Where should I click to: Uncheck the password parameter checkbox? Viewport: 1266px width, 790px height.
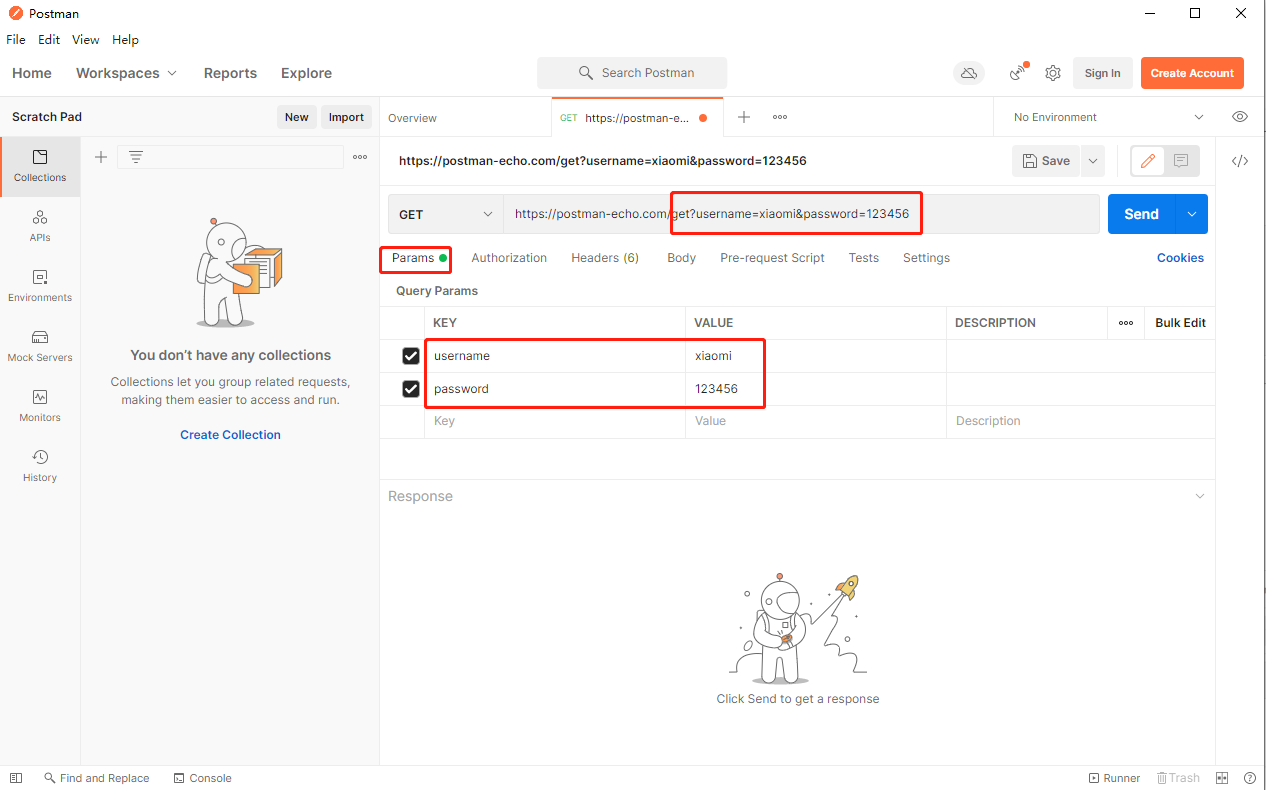[x=410, y=389]
